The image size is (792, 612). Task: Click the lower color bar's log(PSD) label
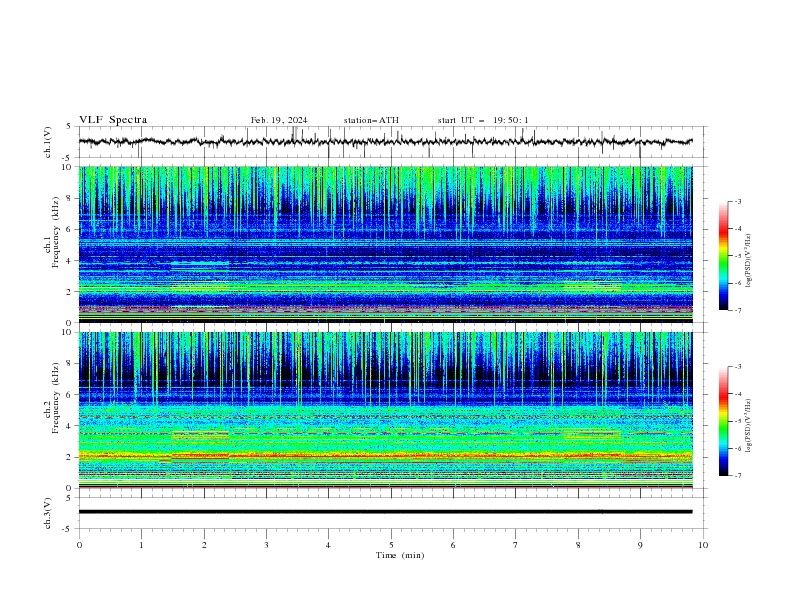pyautogui.click(x=748, y=425)
